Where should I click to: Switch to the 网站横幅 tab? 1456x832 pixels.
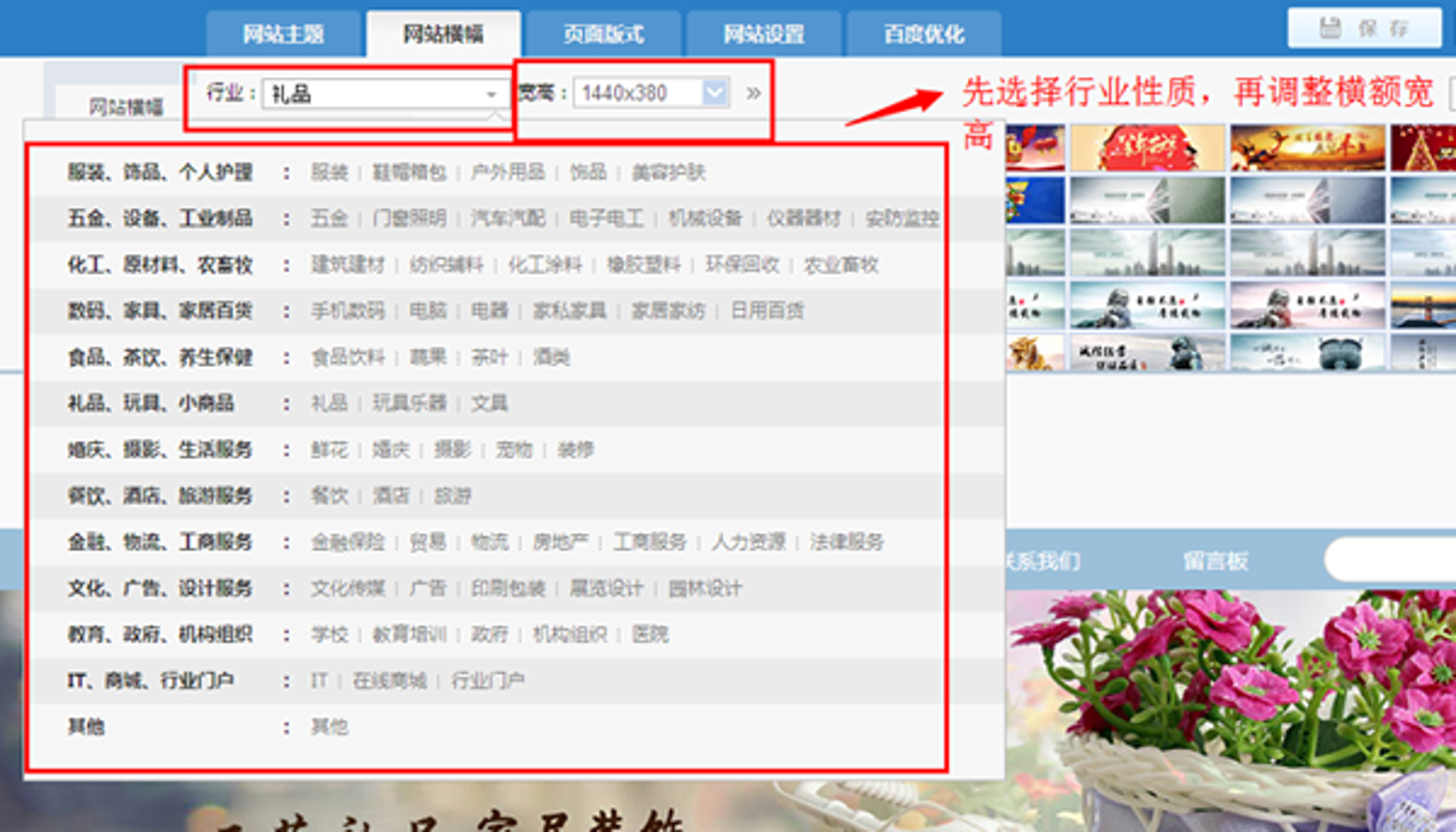444,34
